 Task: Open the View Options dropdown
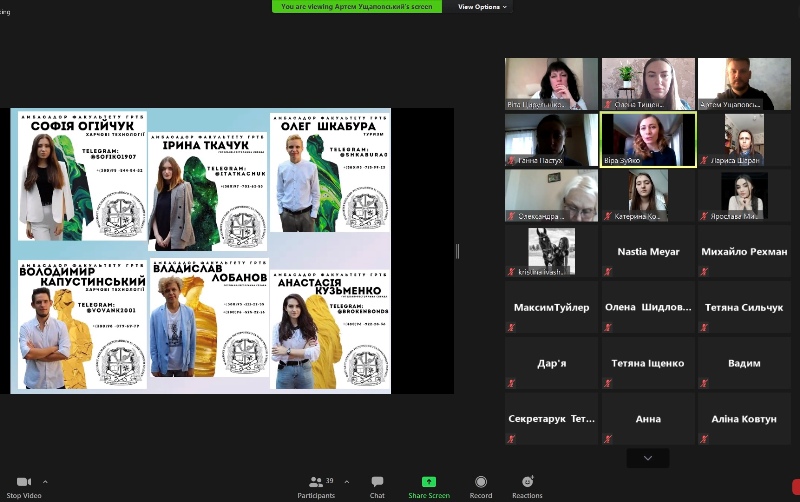482,7
